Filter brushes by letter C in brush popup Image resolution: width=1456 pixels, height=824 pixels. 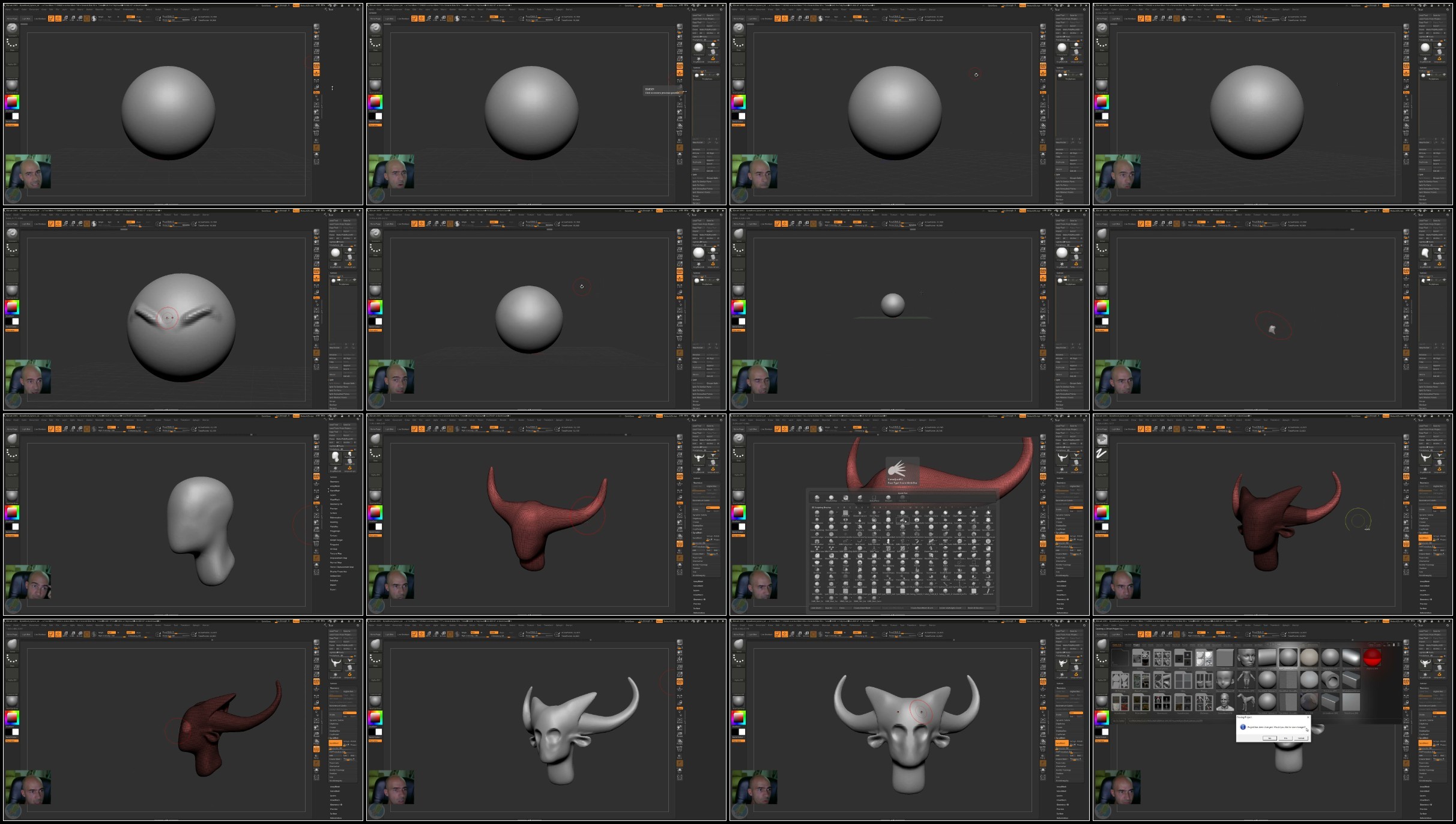pyautogui.click(x=850, y=507)
